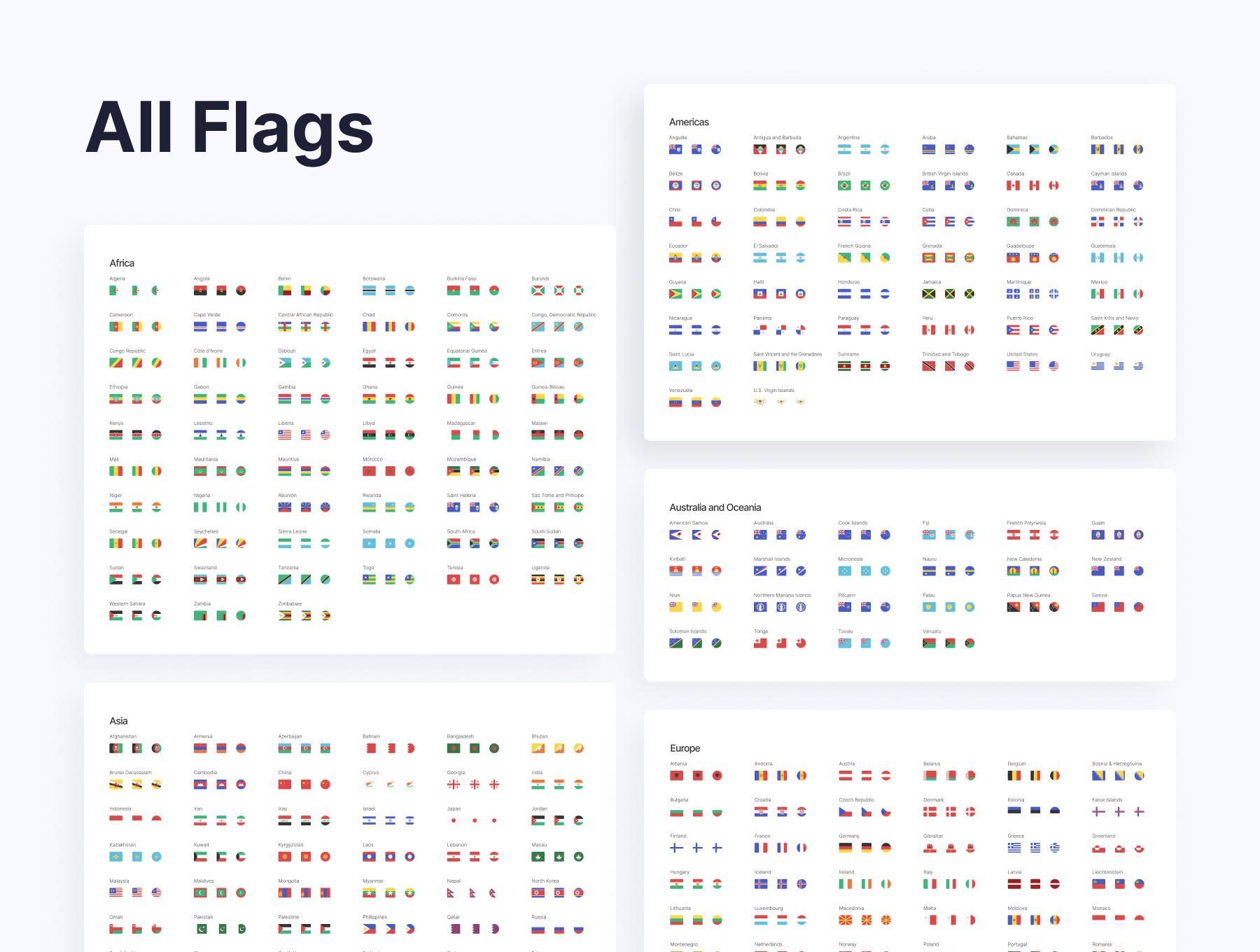Click the rectangular India flag icon
1260x952 pixels.
click(x=538, y=785)
